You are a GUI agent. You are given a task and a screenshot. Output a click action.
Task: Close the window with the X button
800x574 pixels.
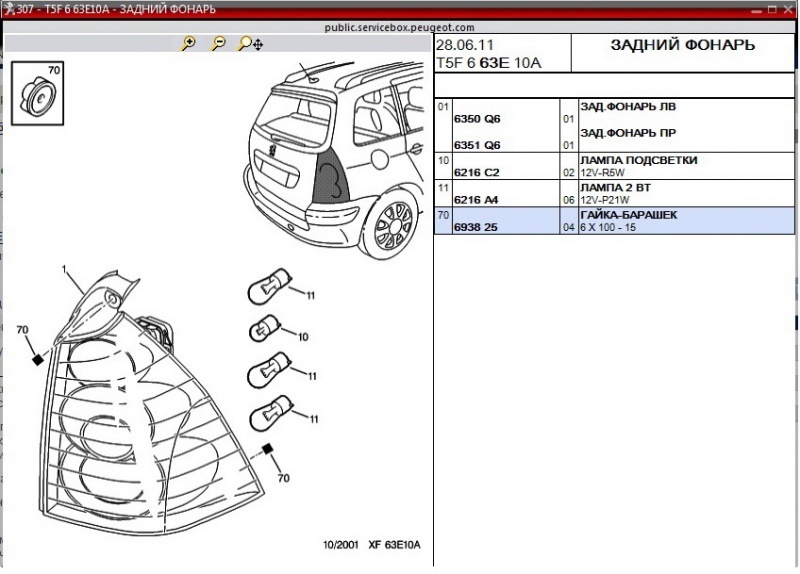tap(788, 9)
